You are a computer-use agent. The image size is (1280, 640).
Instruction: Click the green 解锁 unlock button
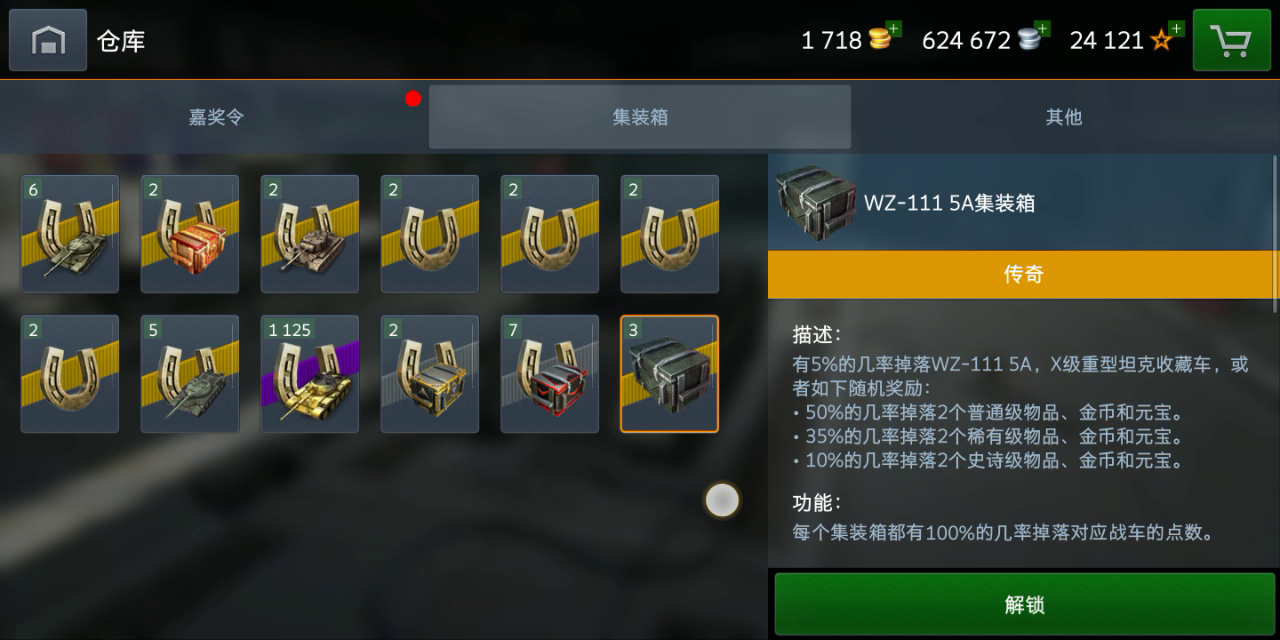(1025, 604)
